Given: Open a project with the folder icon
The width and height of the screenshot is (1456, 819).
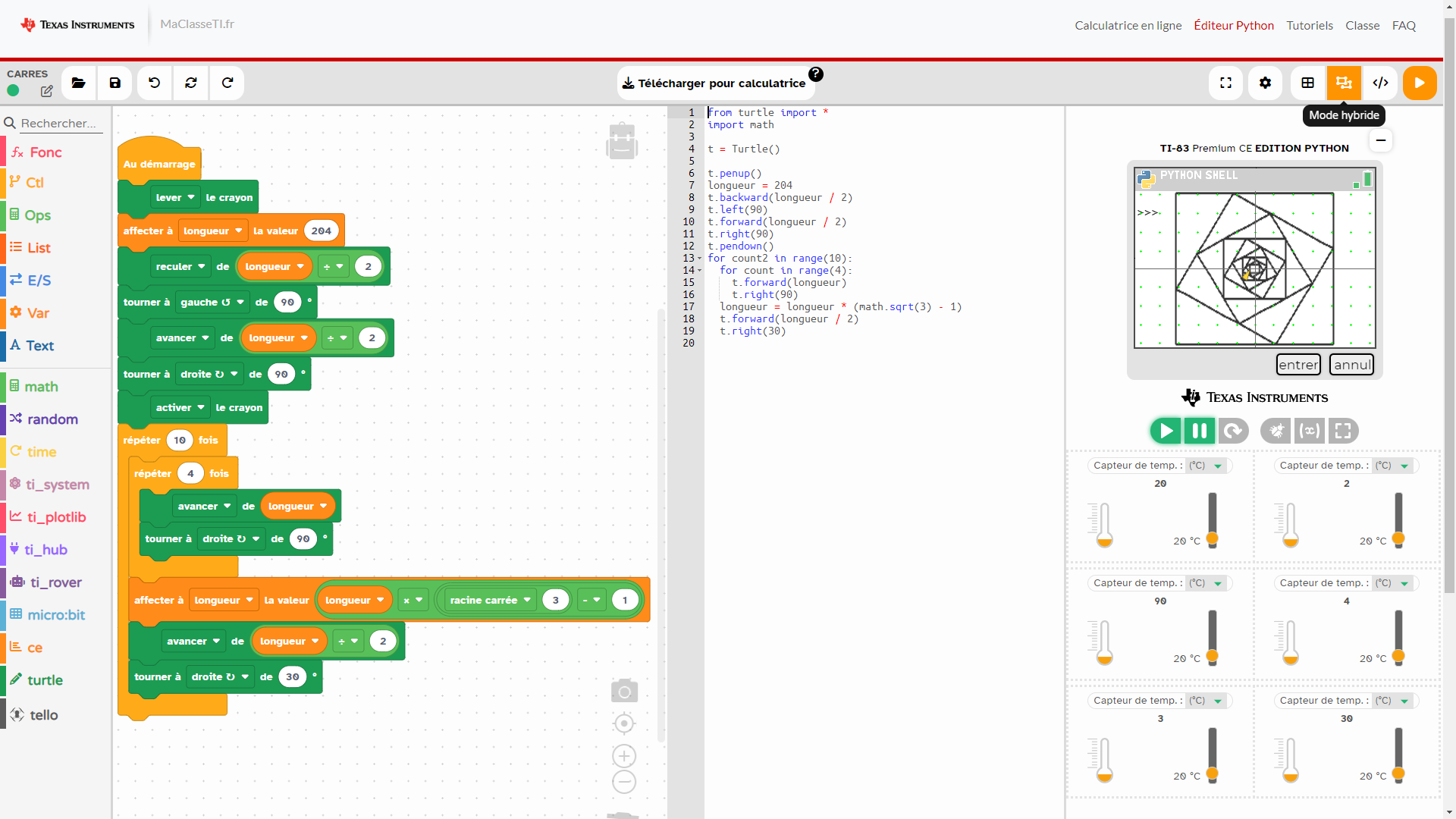Looking at the screenshot, I should [x=79, y=83].
